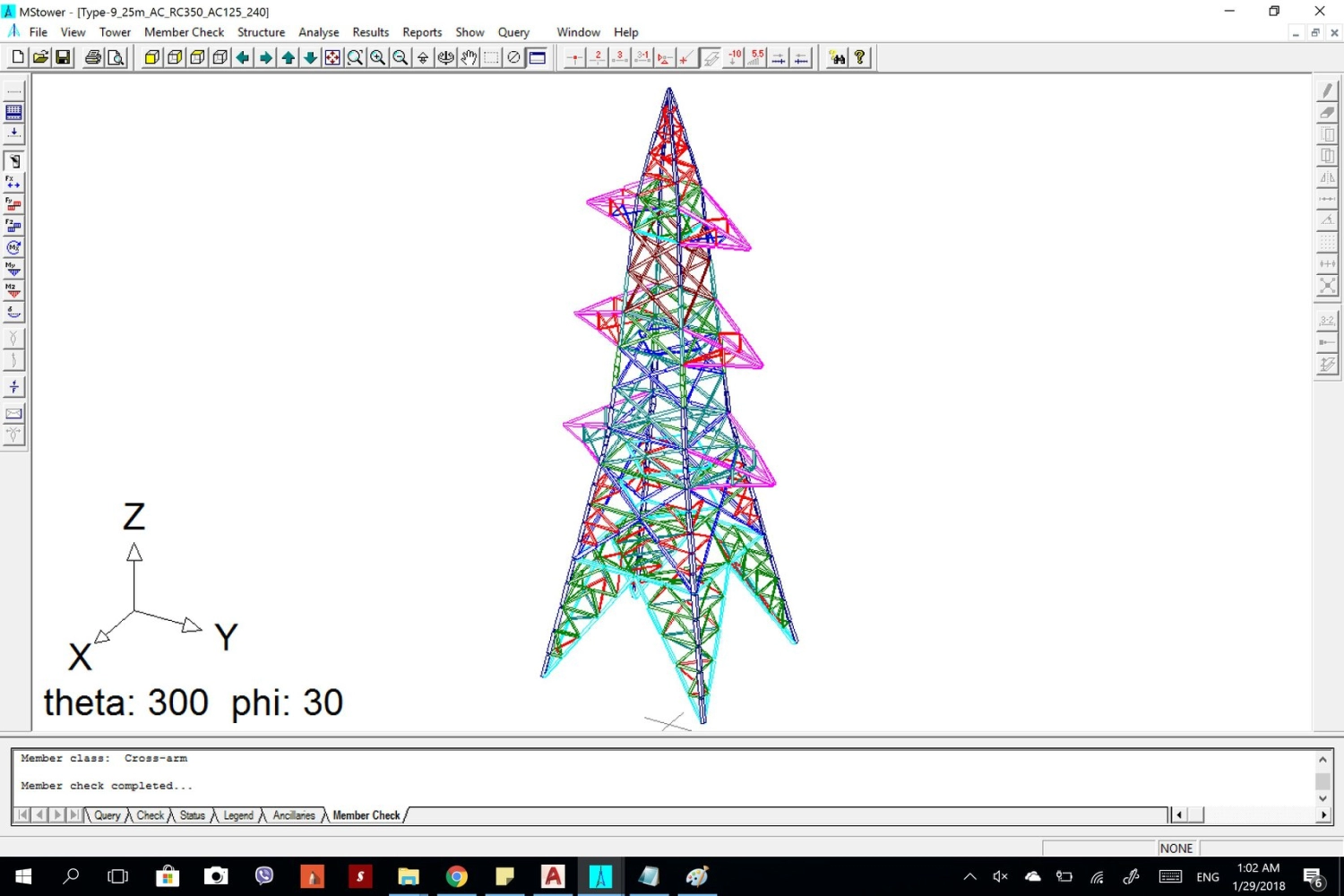Toggle the viewport window mode button

point(538,57)
